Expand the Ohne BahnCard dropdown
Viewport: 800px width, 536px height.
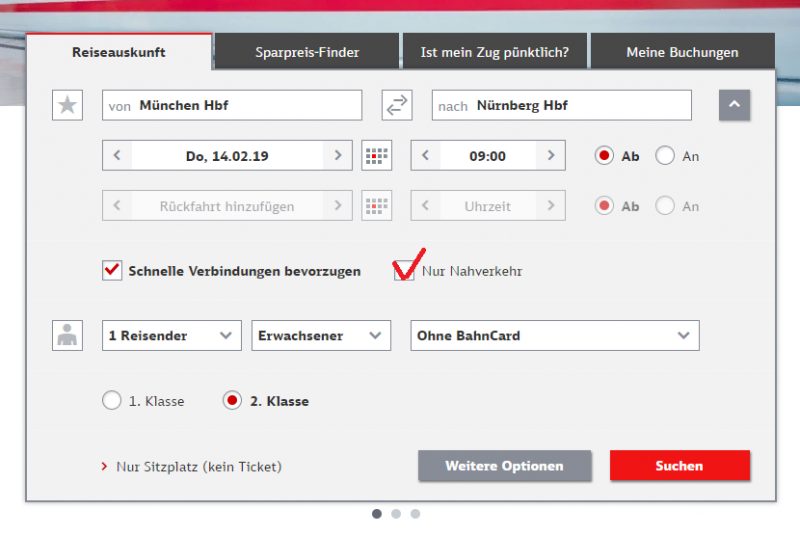coord(555,336)
